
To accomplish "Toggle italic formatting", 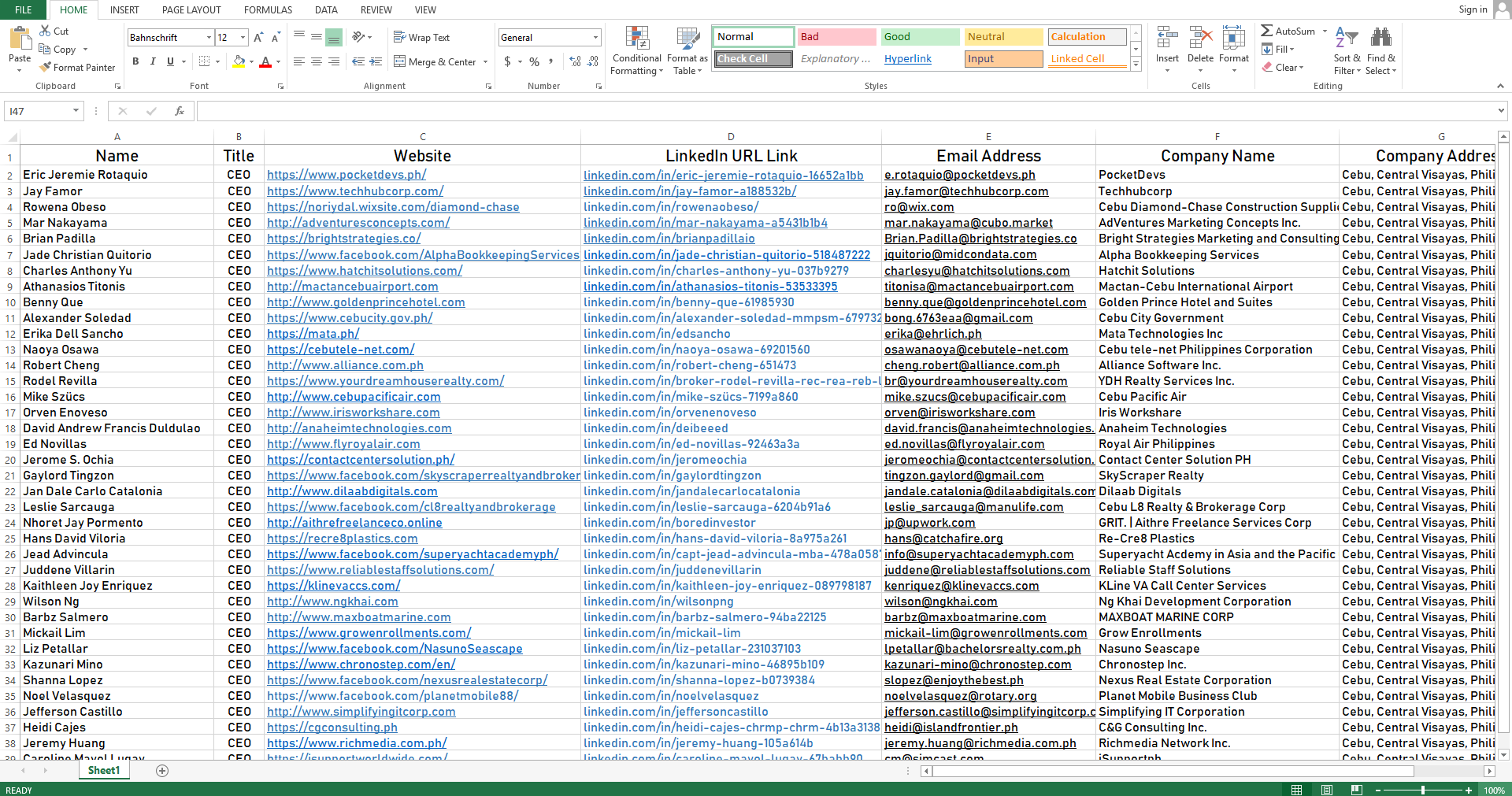I will pyautogui.click(x=153, y=61).
